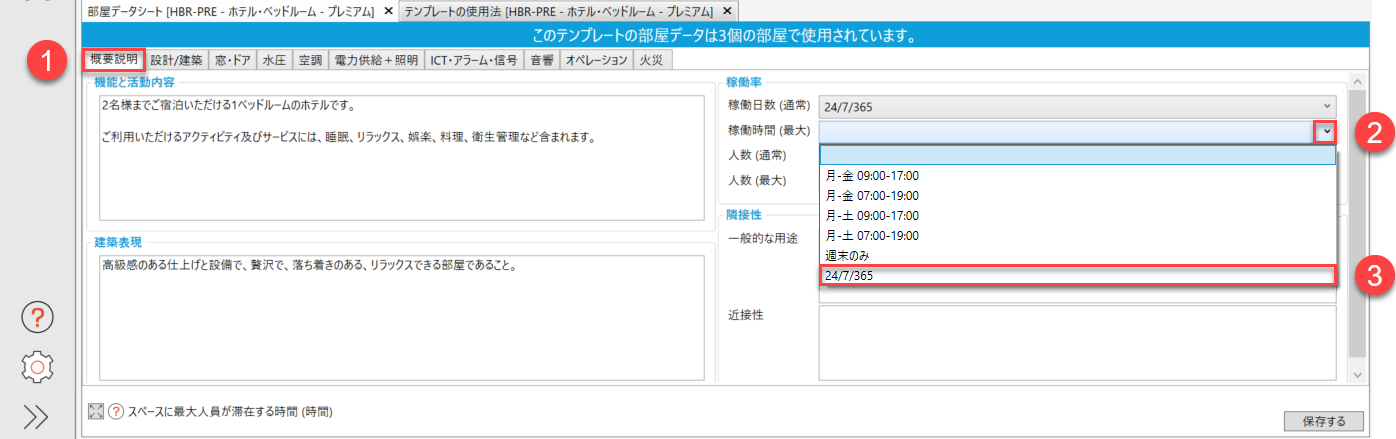Switch to the 設計/建築 tab
The height and width of the screenshot is (439, 1396).
click(176, 60)
